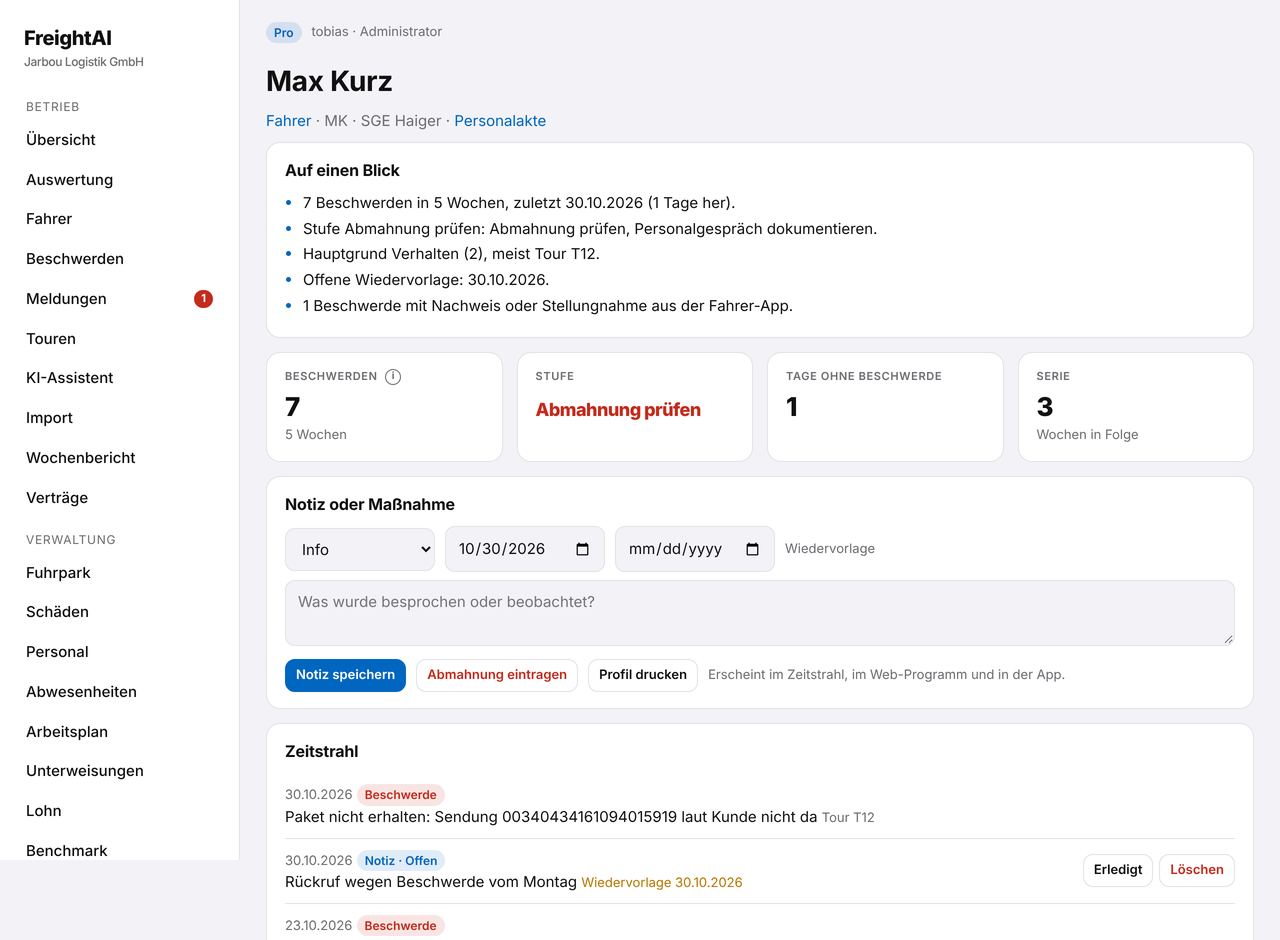Click the Notiz speichern button
Image resolution: width=1280 pixels, height=940 pixels.
[x=345, y=675]
